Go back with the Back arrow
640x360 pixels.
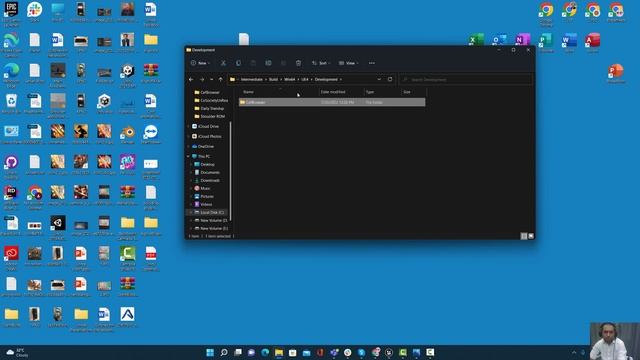[191, 80]
